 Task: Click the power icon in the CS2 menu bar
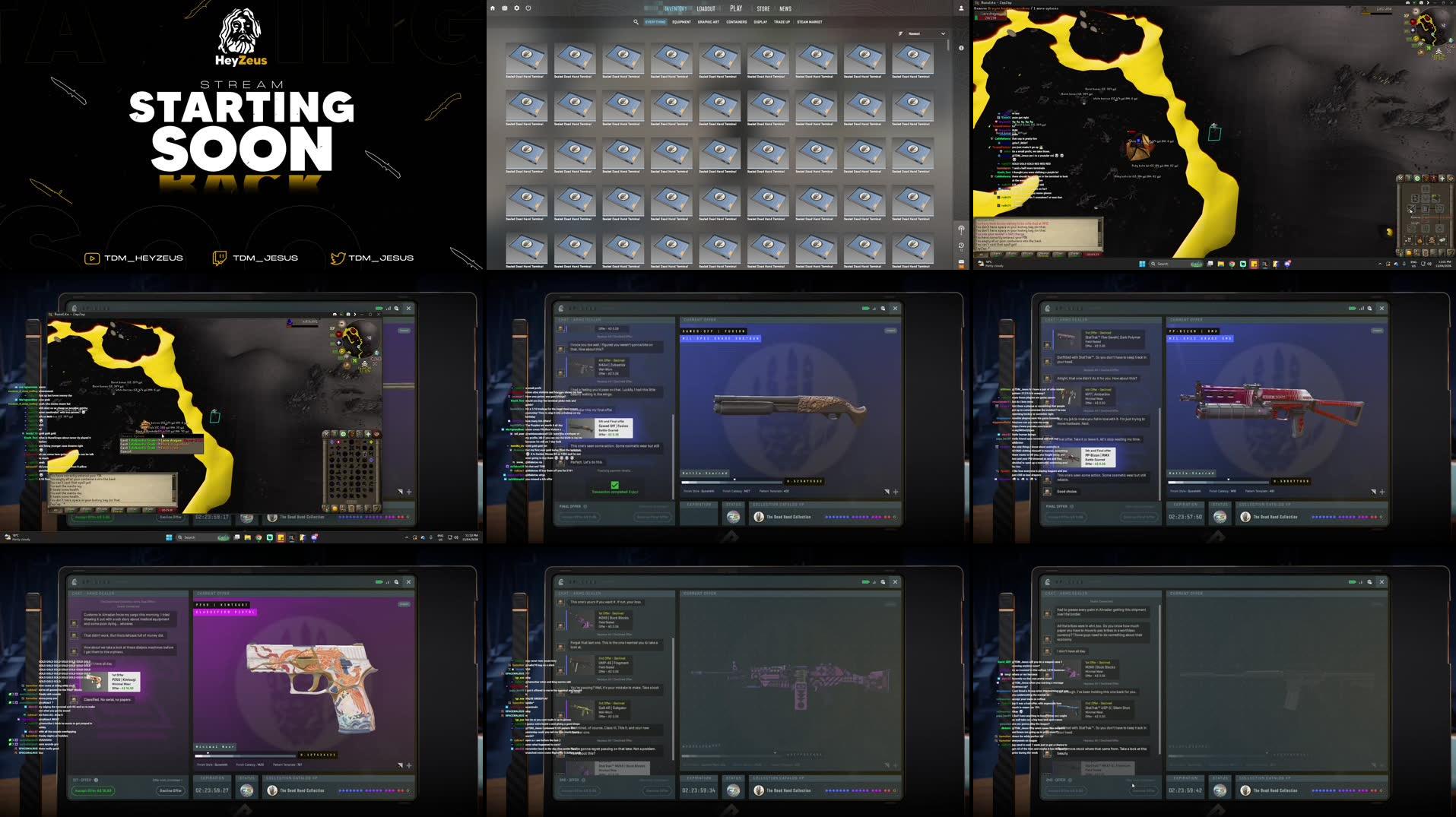[528, 8]
